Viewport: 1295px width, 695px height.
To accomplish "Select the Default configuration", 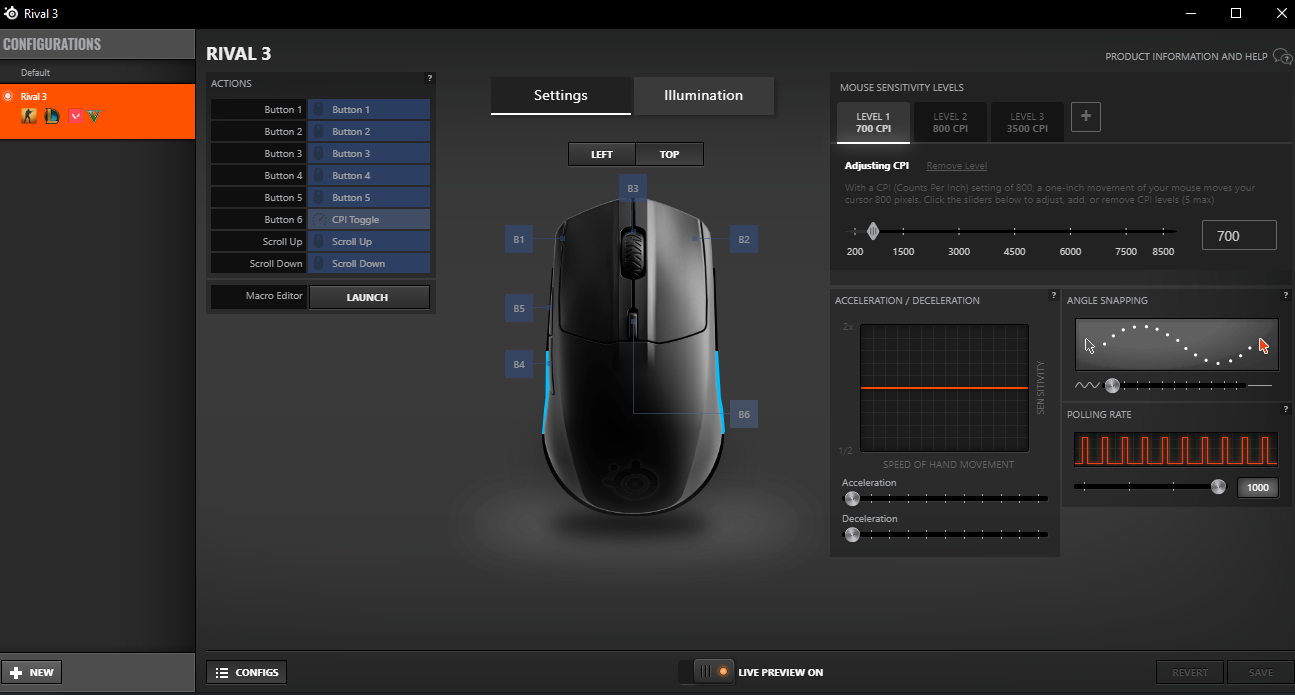I will pos(97,72).
